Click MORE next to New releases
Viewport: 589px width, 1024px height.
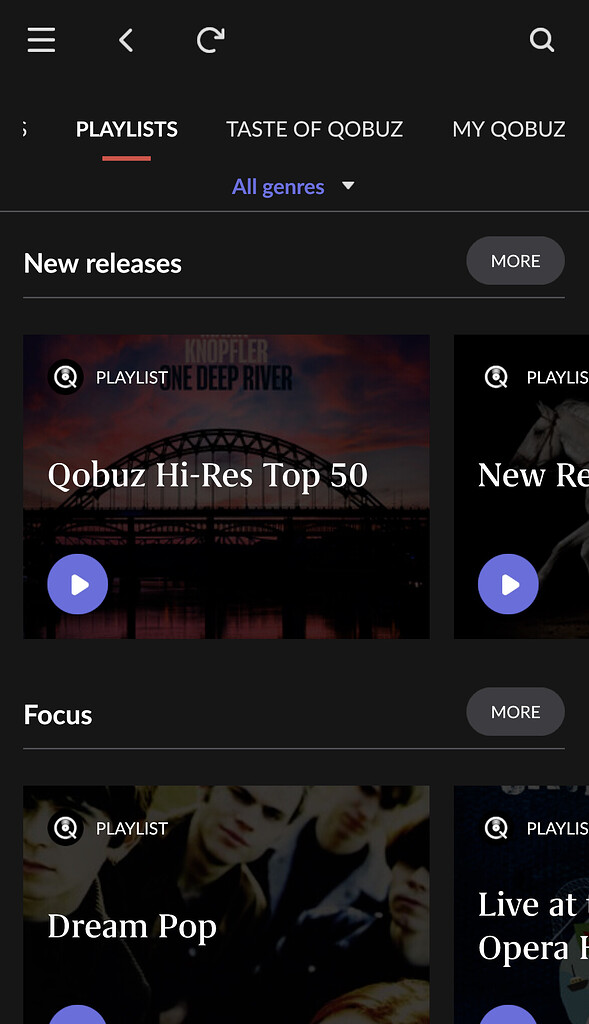pyautogui.click(x=515, y=260)
